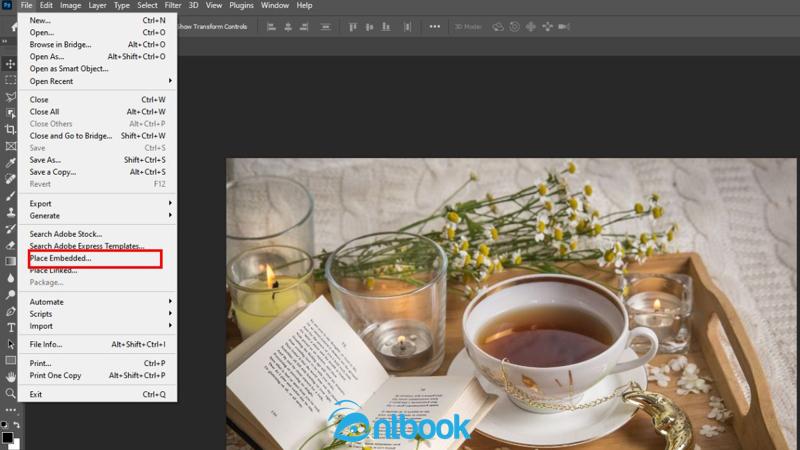This screenshot has height=450, width=800.
Task: Click the 3D slide camera icon
Action: tap(547, 27)
